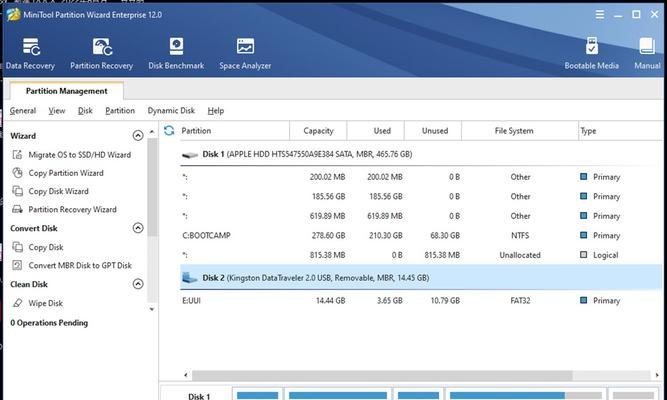Sort by the Unused column header
Viewport: 667px width, 400px height.
pyautogui.click(x=435, y=131)
